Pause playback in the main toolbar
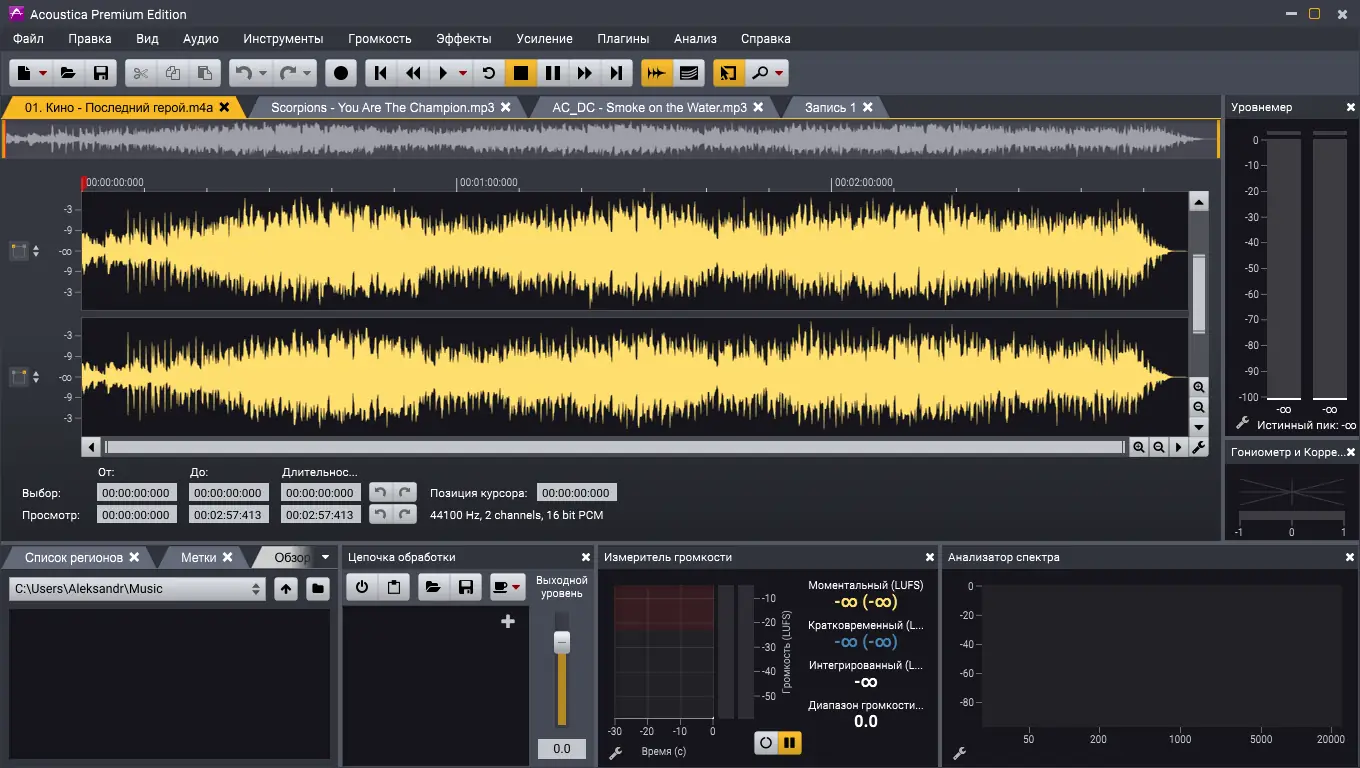 pyautogui.click(x=553, y=73)
